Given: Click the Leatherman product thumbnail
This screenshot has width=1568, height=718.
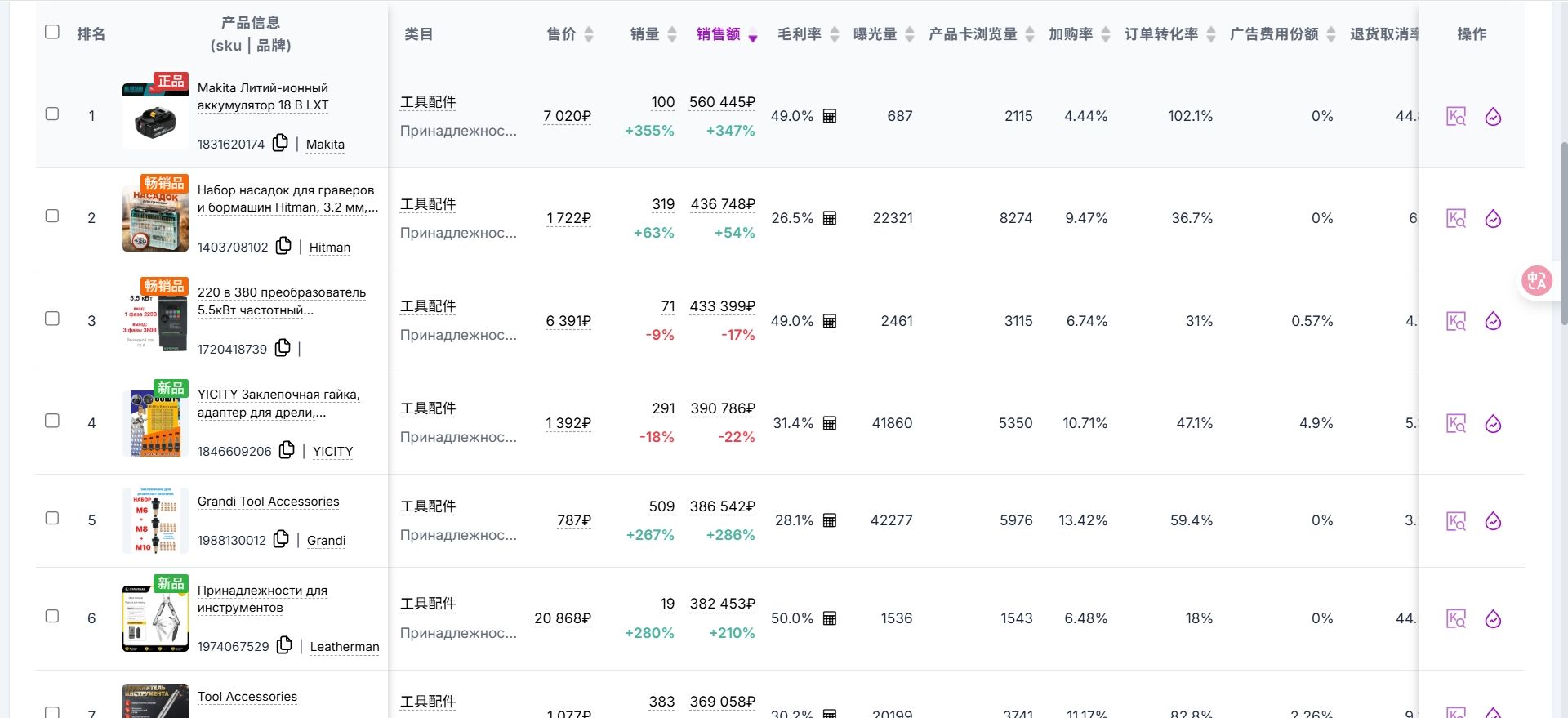Looking at the screenshot, I should pos(155,618).
